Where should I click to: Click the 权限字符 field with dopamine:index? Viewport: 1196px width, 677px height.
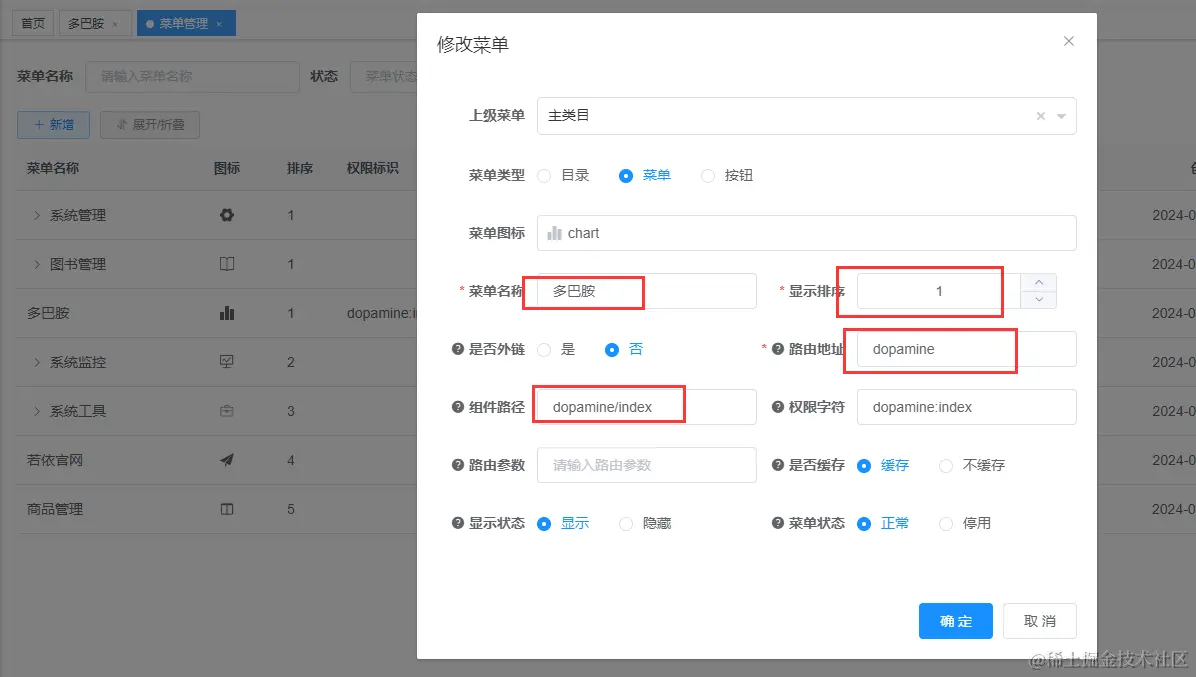966,407
